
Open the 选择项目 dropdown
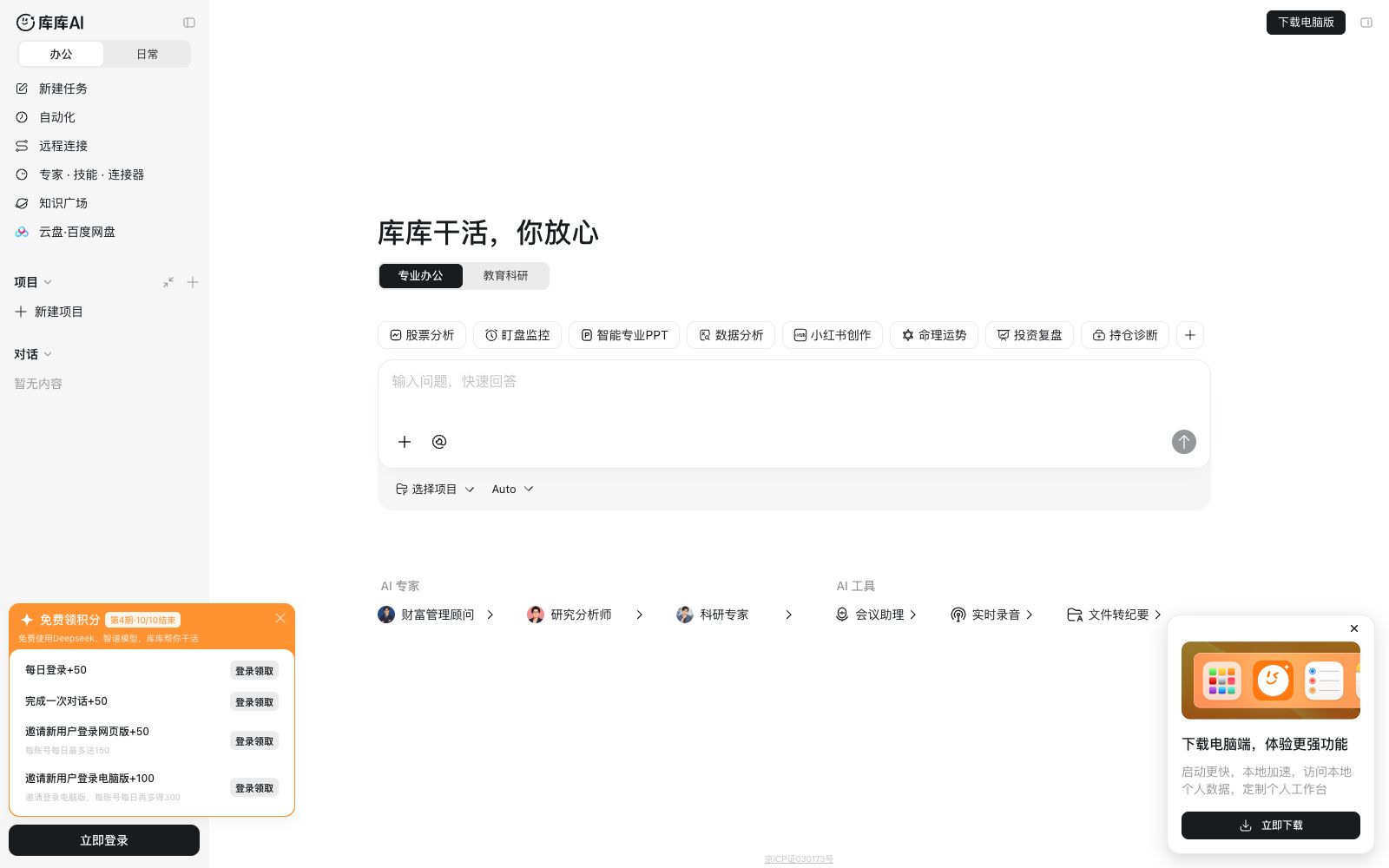click(435, 490)
